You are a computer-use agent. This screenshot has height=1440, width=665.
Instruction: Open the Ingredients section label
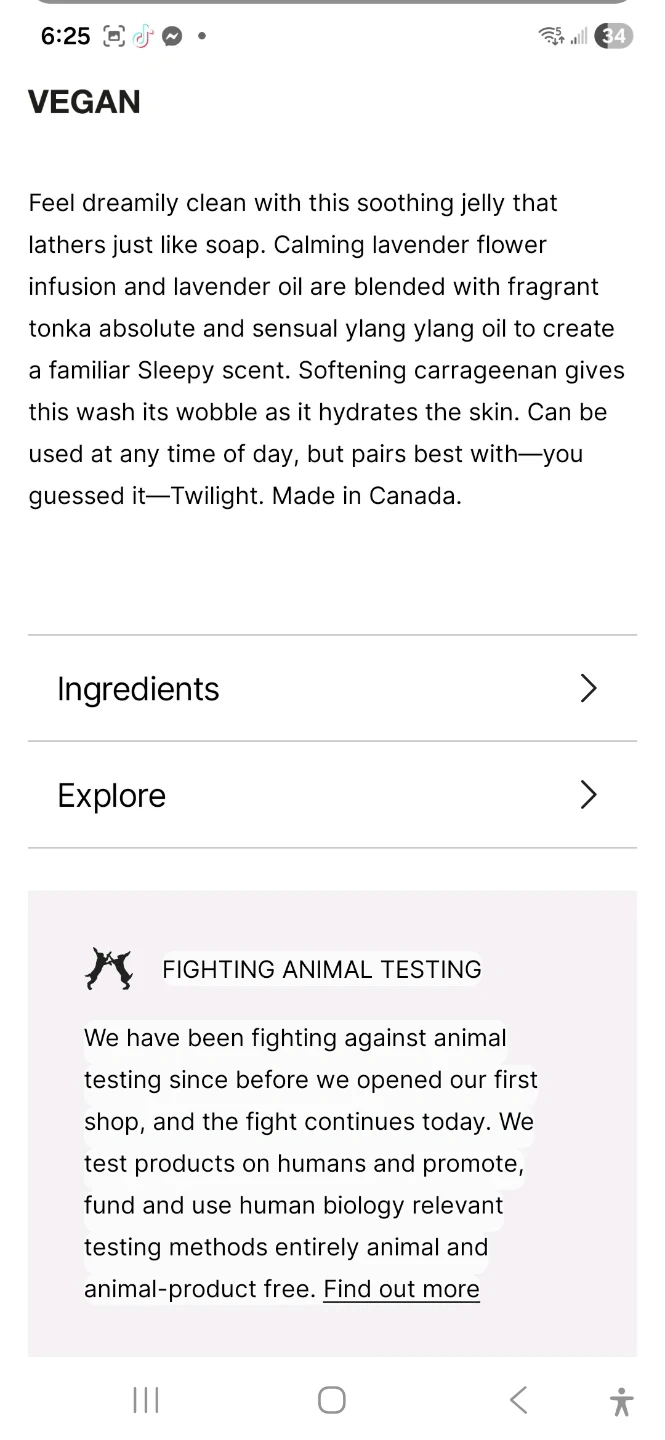pyautogui.click(x=138, y=689)
